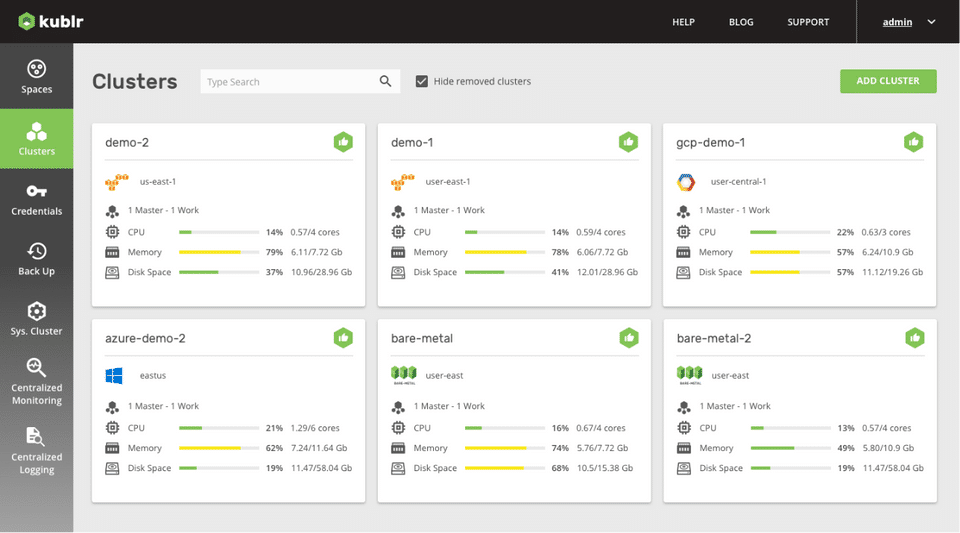Click us-east-1 region on demo-2

pos(157,182)
